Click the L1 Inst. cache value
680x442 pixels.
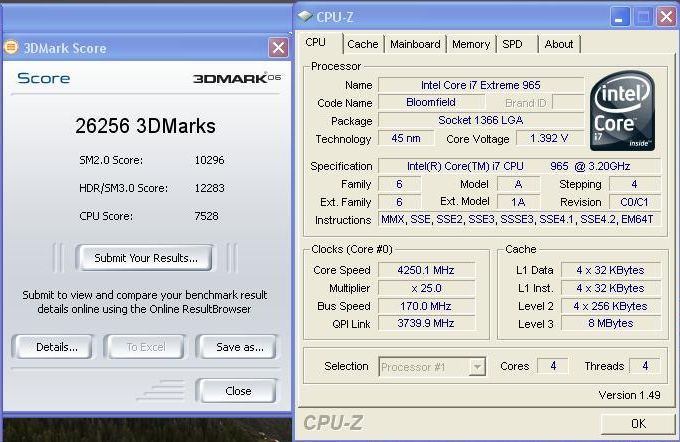pyautogui.click(x=611, y=288)
